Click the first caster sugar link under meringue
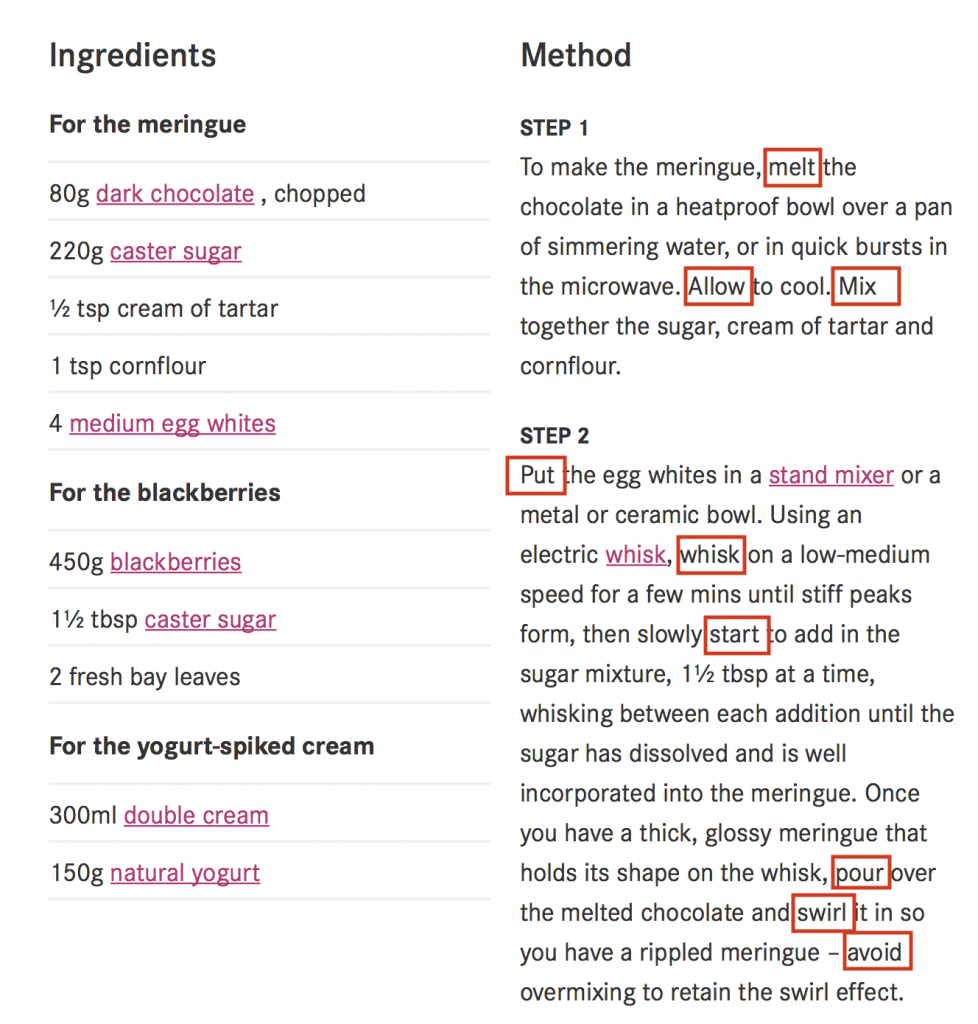 click(x=176, y=251)
